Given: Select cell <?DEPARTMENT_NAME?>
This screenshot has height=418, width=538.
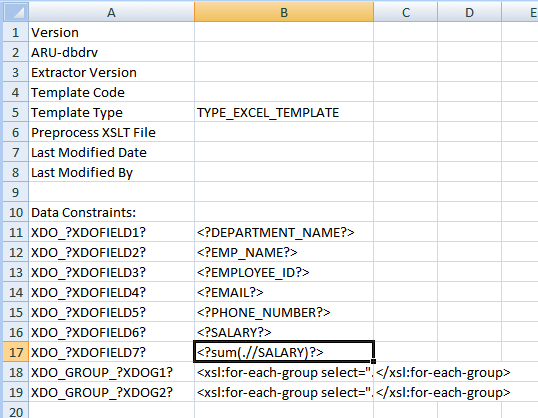Looking at the screenshot, I should (284, 232).
